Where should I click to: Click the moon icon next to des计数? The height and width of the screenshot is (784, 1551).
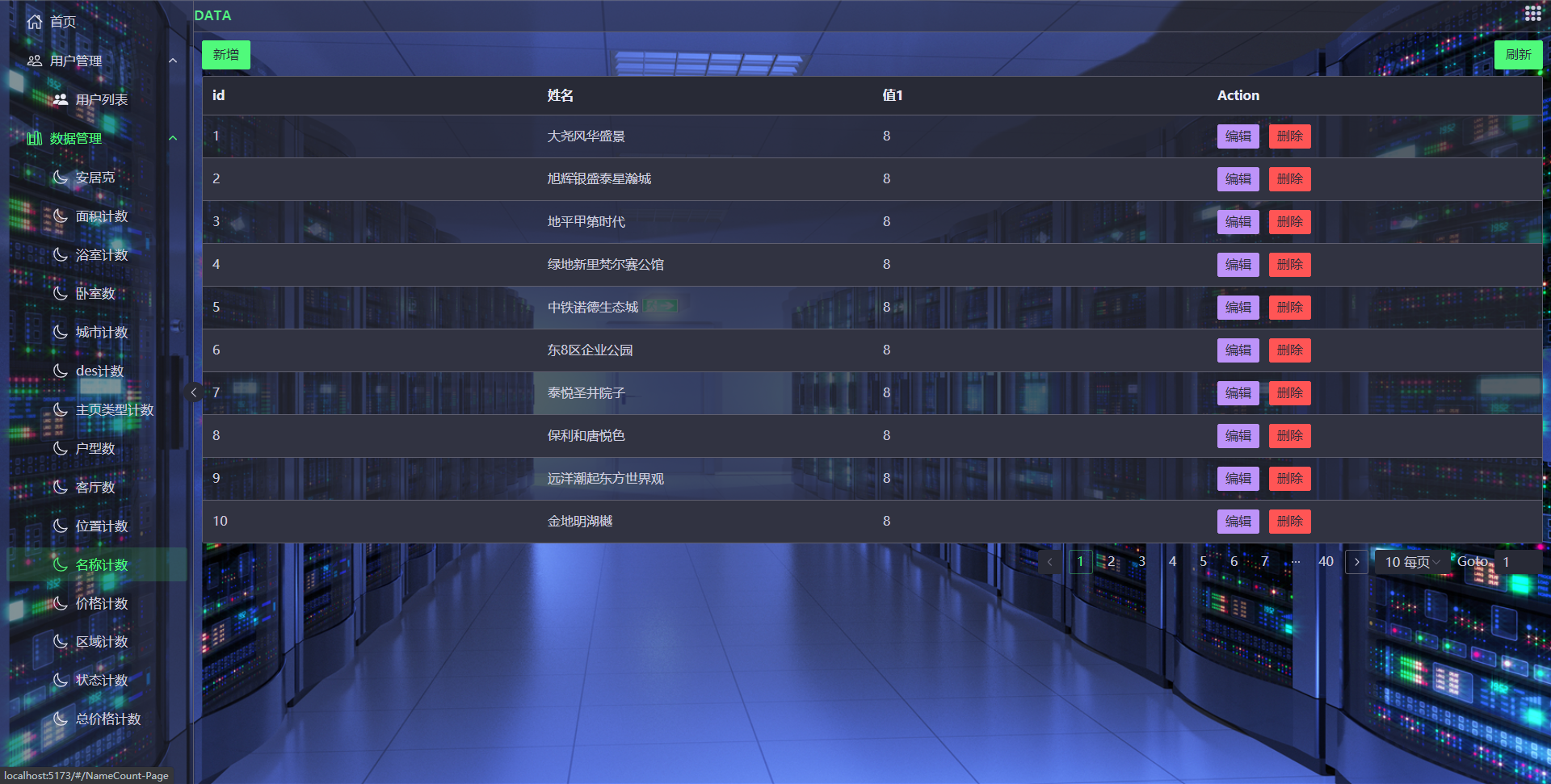tap(61, 371)
